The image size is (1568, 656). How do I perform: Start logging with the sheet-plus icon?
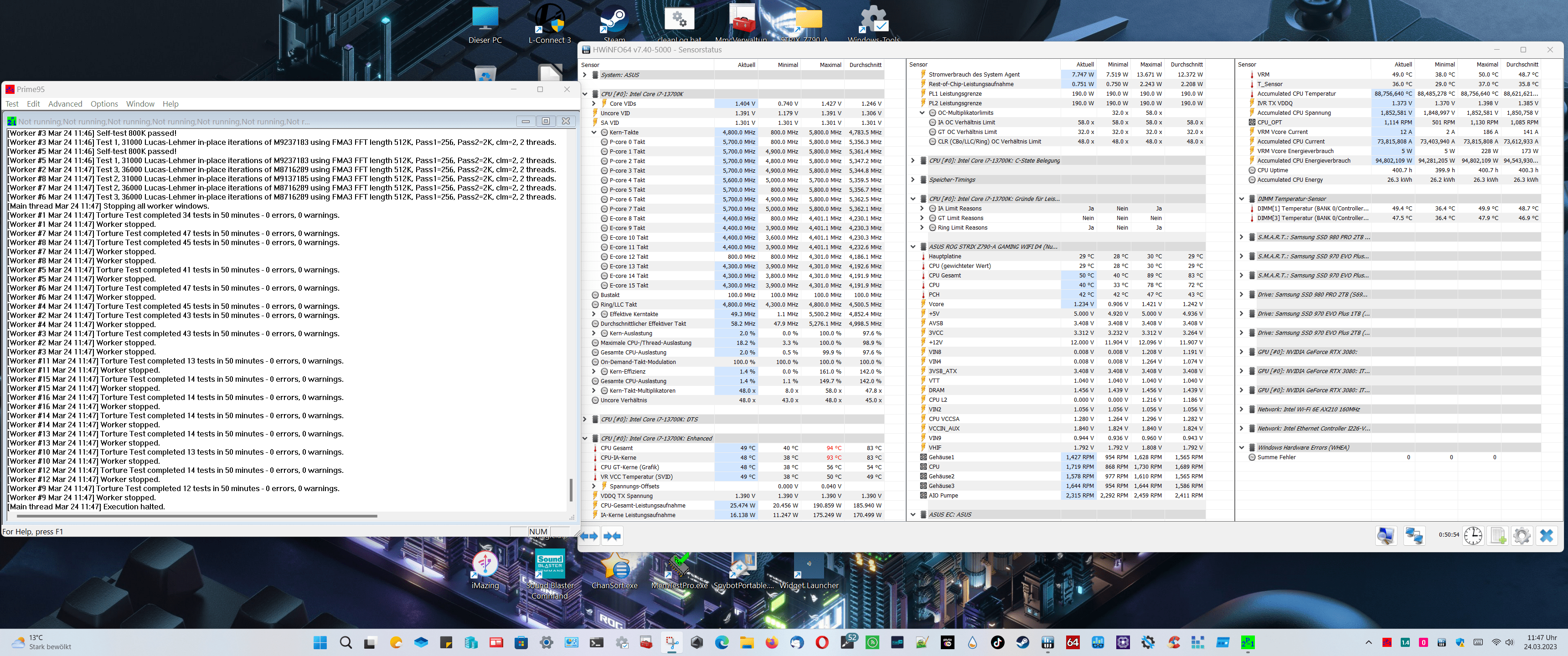point(1497,536)
